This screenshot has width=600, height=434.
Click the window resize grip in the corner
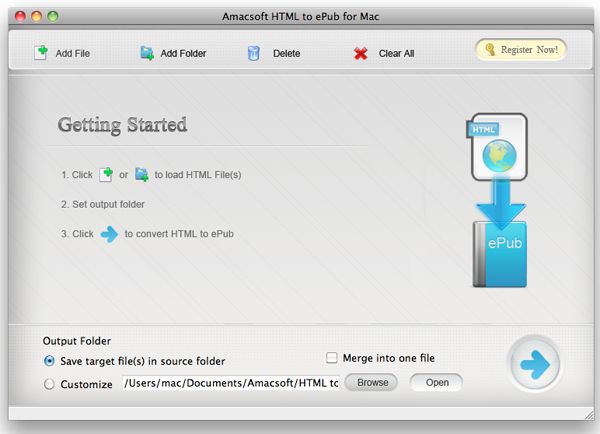[589, 414]
